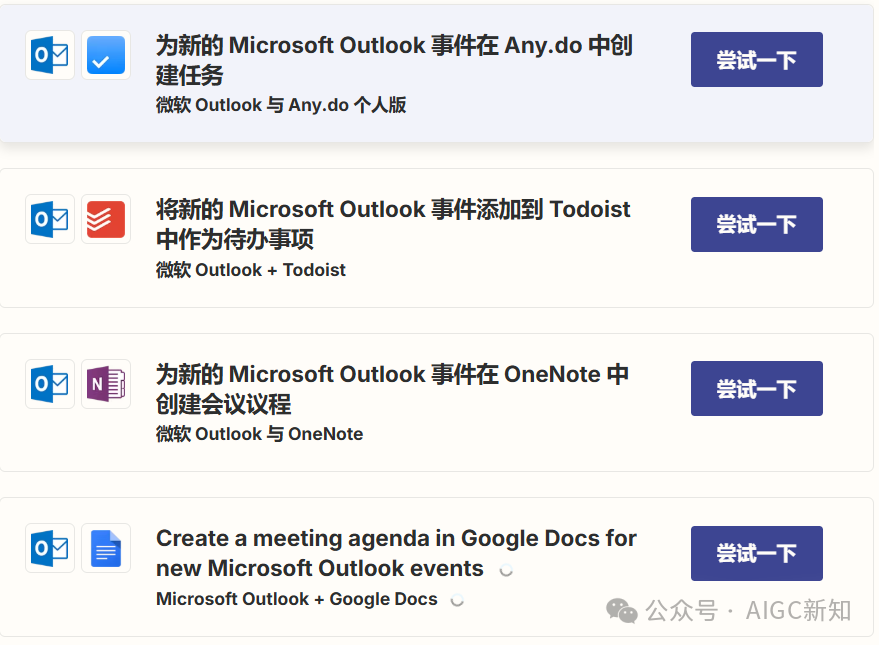Click the Todoist red app icon

(x=106, y=219)
